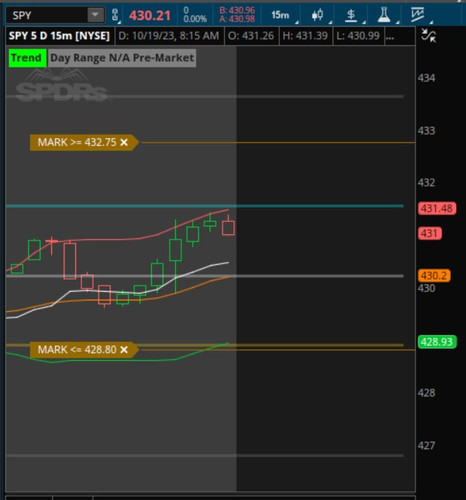Click the 0.00% change value
The image size is (466, 500).
(x=195, y=19)
